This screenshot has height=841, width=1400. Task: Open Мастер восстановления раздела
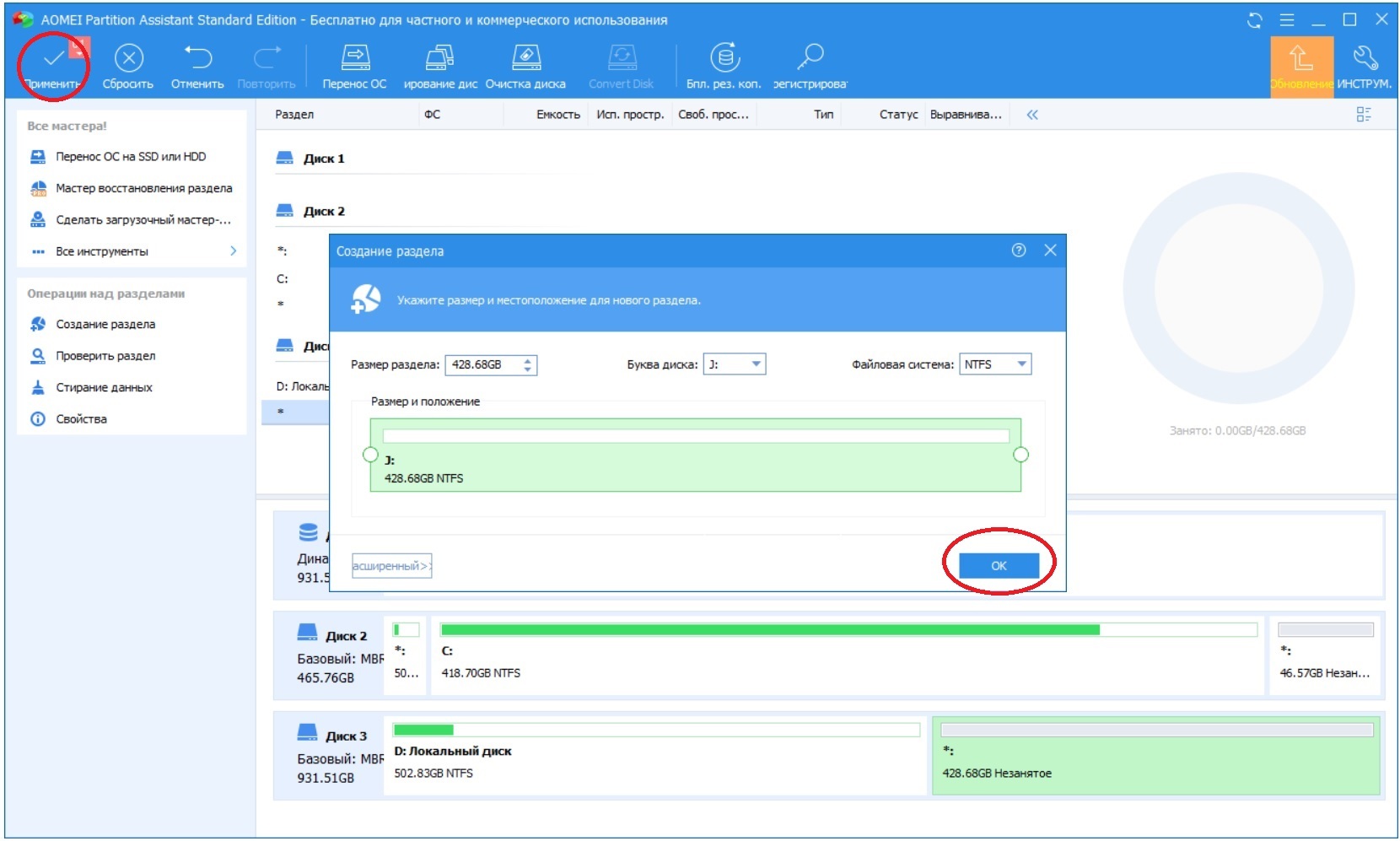131,188
